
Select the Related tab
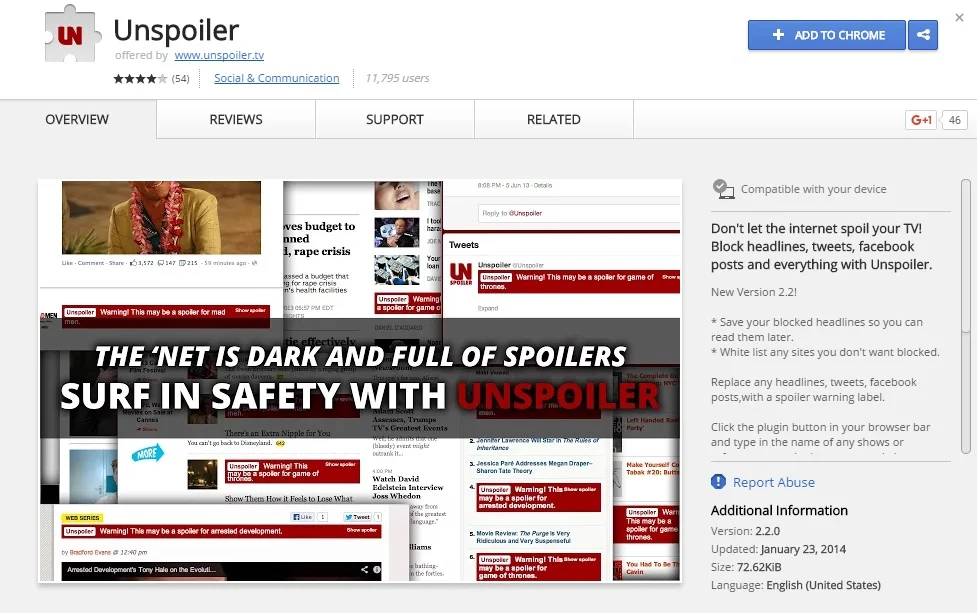(x=554, y=120)
